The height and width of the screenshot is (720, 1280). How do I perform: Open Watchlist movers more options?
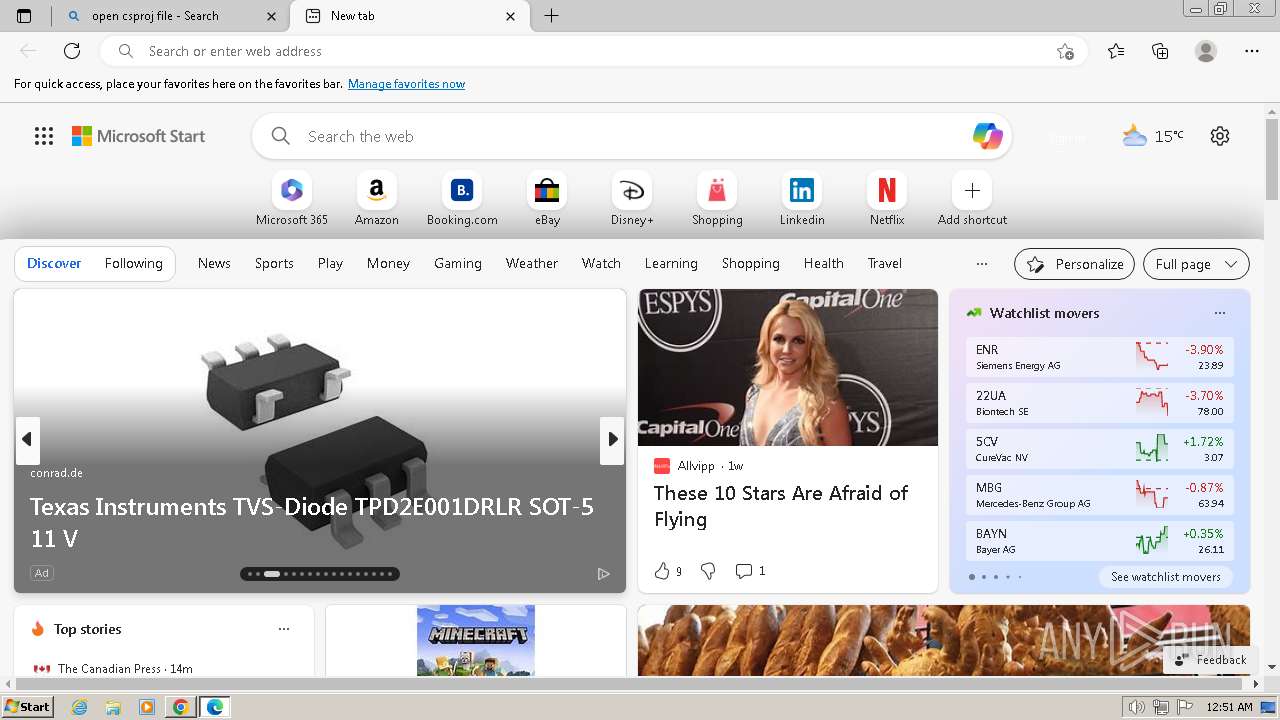[x=1219, y=313]
